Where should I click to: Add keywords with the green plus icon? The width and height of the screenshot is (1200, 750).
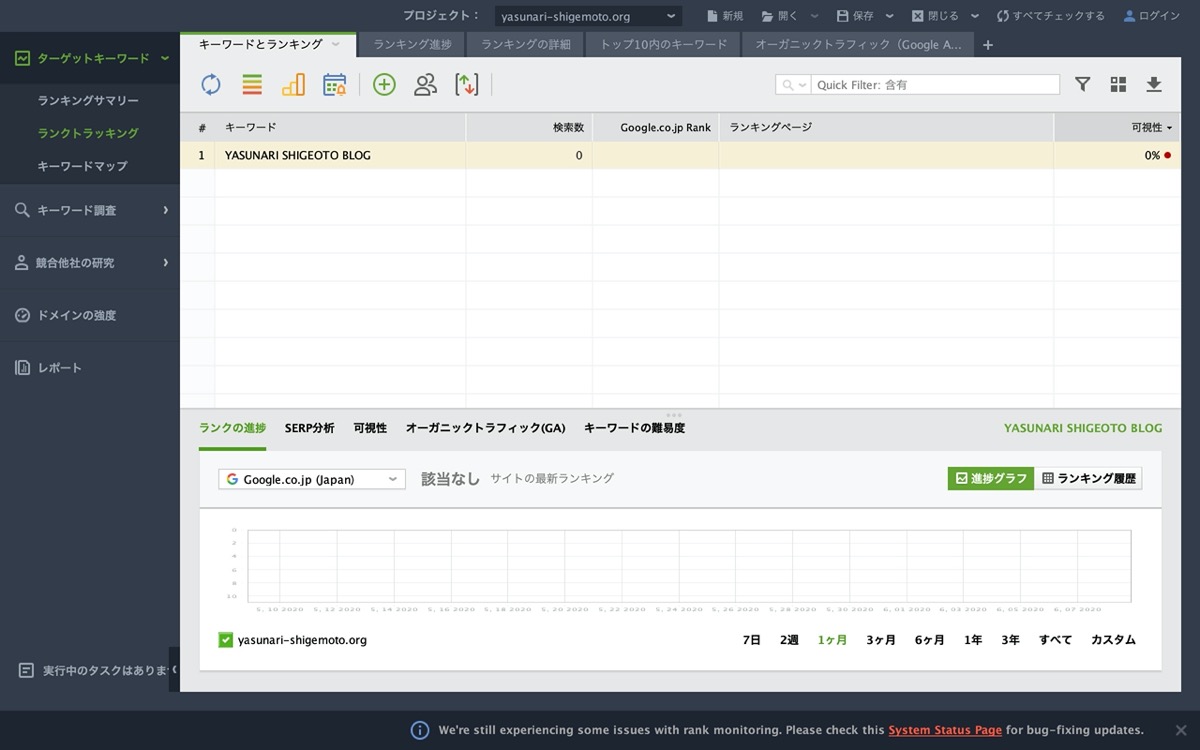pos(384,85)
